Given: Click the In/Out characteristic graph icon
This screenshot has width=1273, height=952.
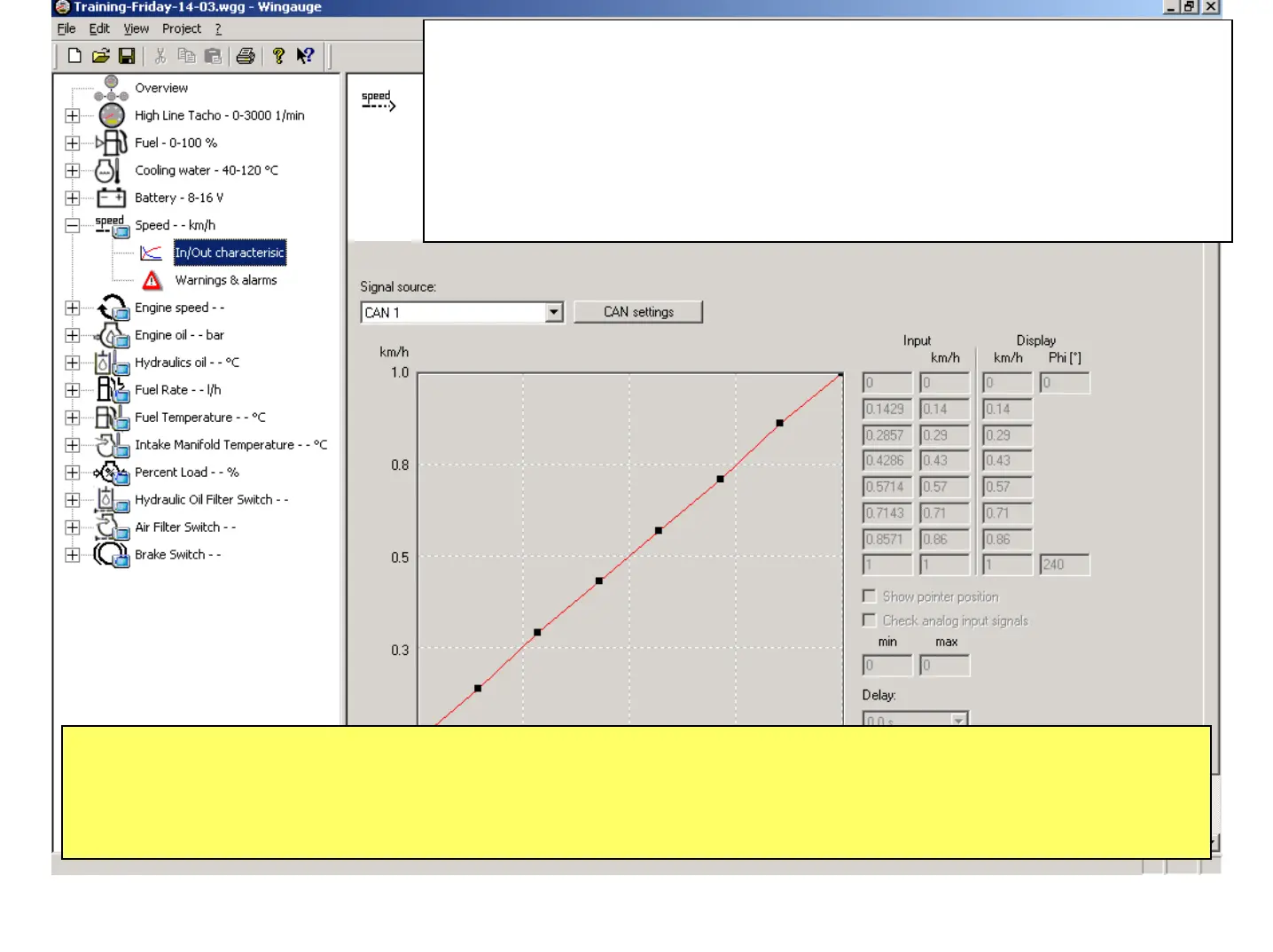Looking at the screenshot, I should [x=152, y=254].
